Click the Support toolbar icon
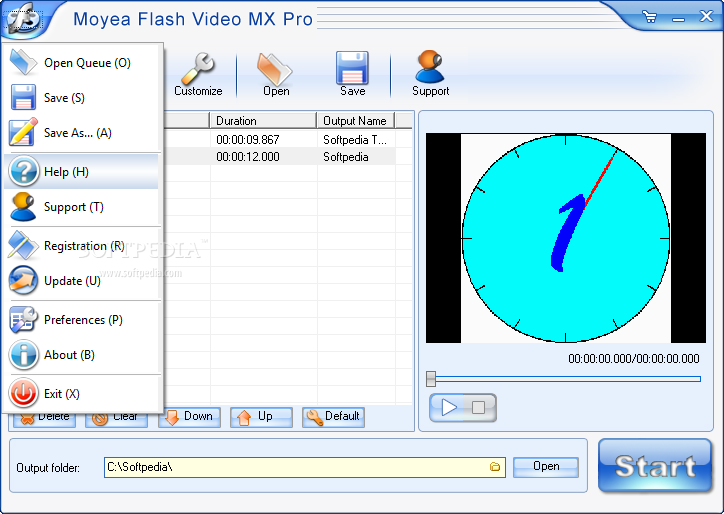This screenshot has width=724, height=514. click(x=430, y=74)
